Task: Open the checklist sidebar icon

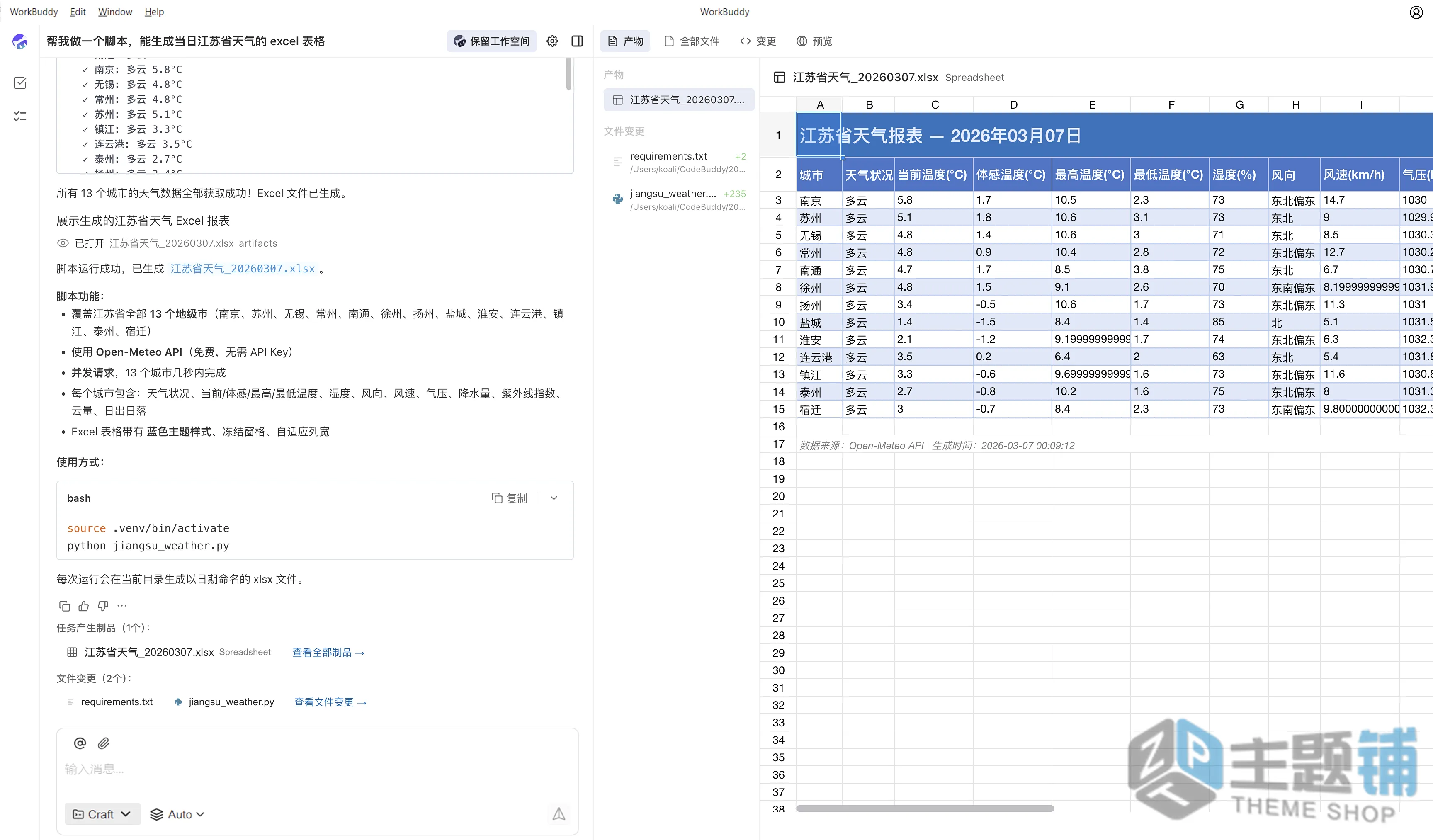Action: 20,116
